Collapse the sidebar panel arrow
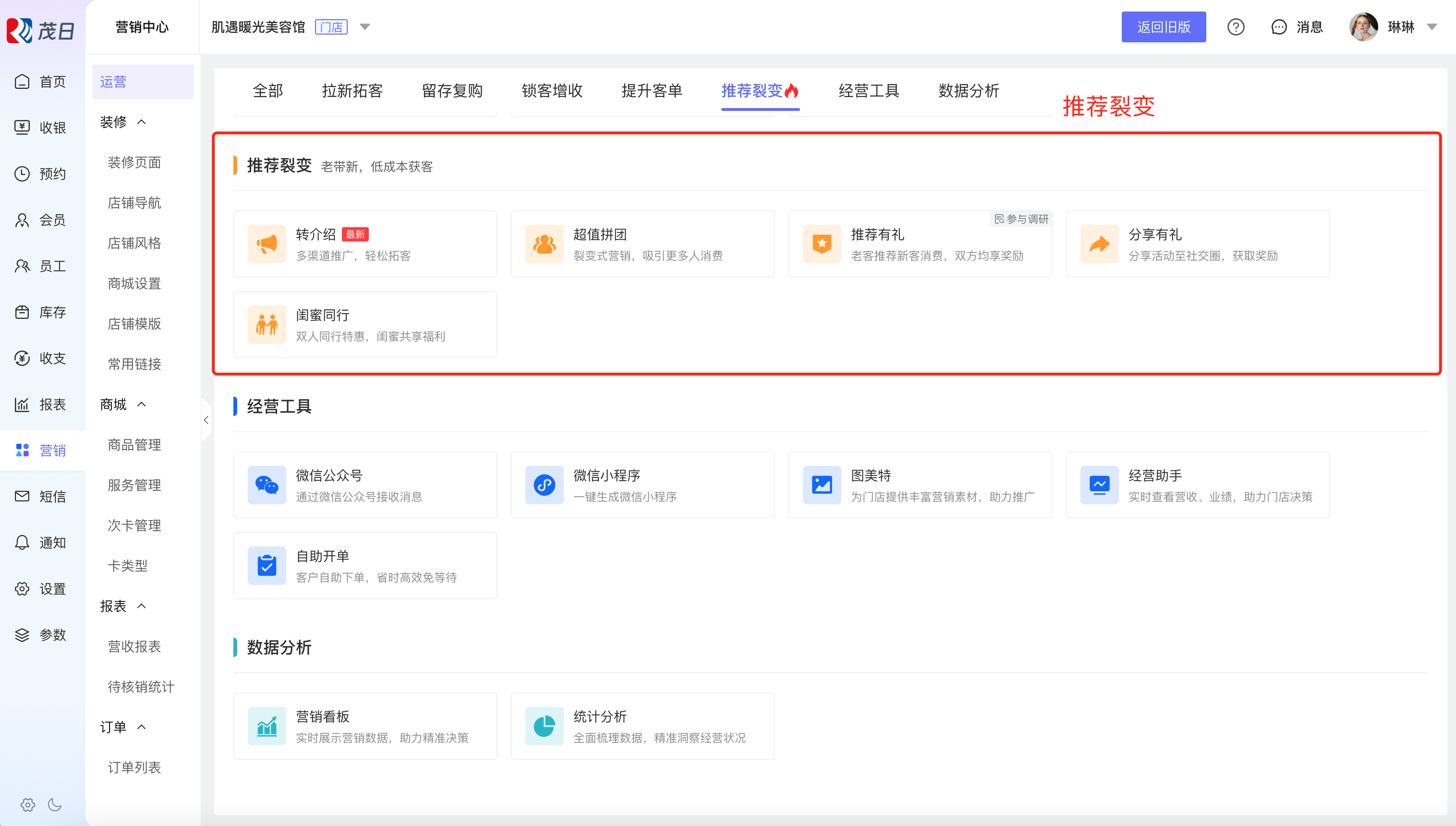Image resolution: width=1456 pixels, height=826 pixels. click(x=206, y=420)
